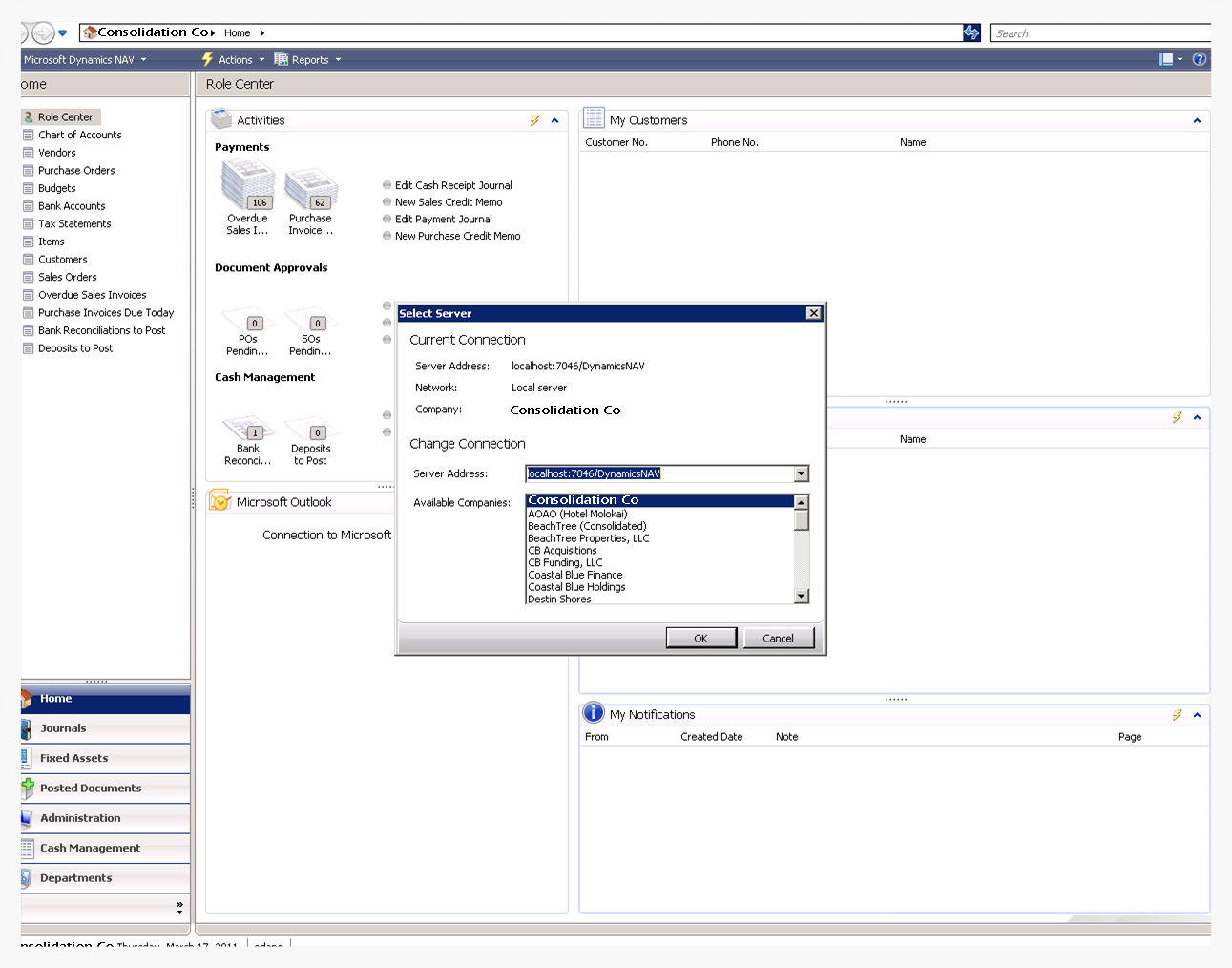Select CB Acquisitions company
Image resolution: width=1232 pixels, height=968 pixels.
coord(660,551)
